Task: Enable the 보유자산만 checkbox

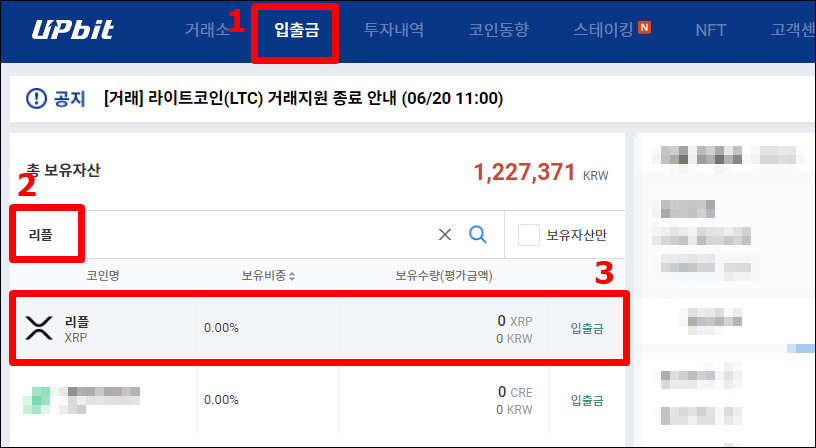Action: click(528, 235)
